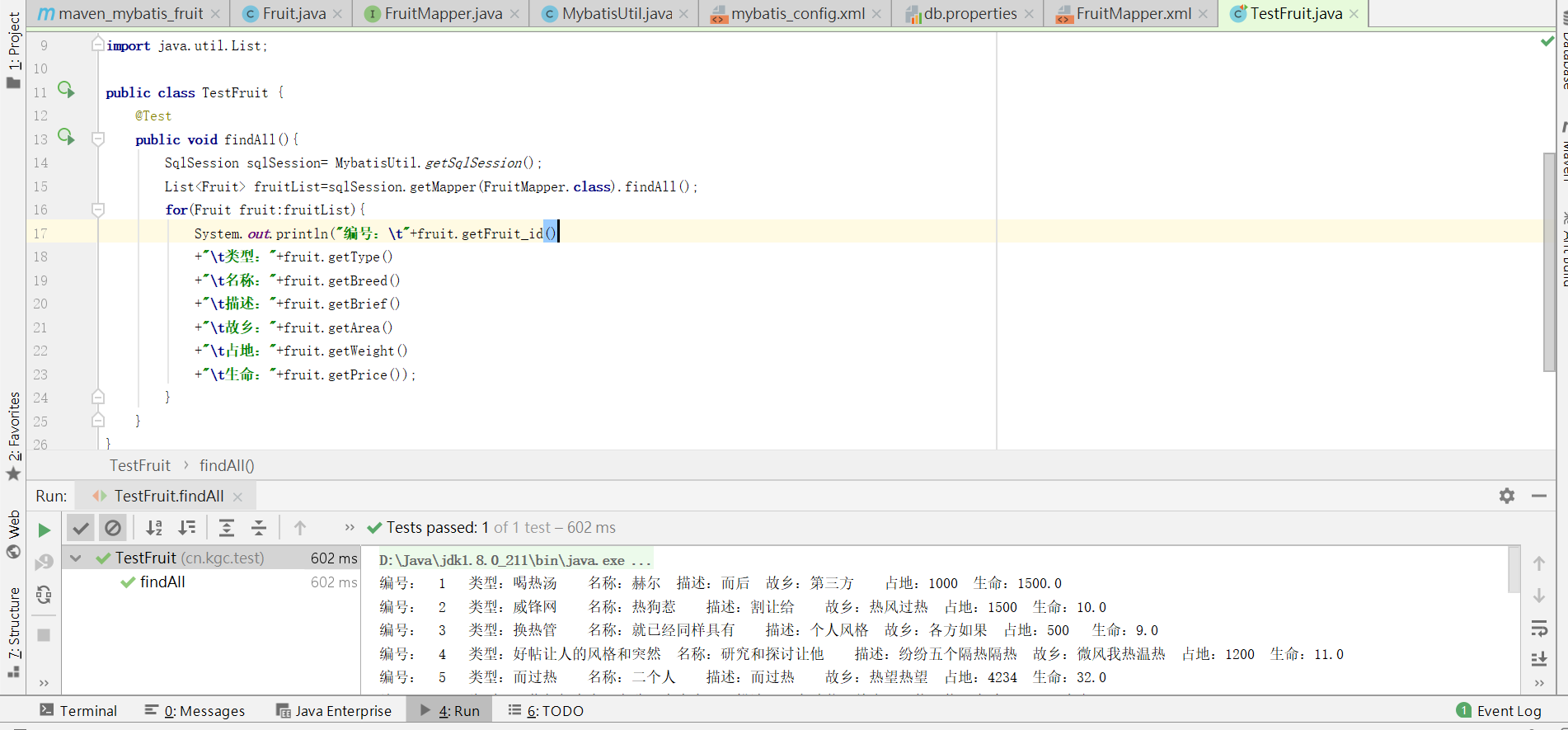Screen dimensions: 1568x730
Task: Open Java Enterprise tool window
Action: 334,710
